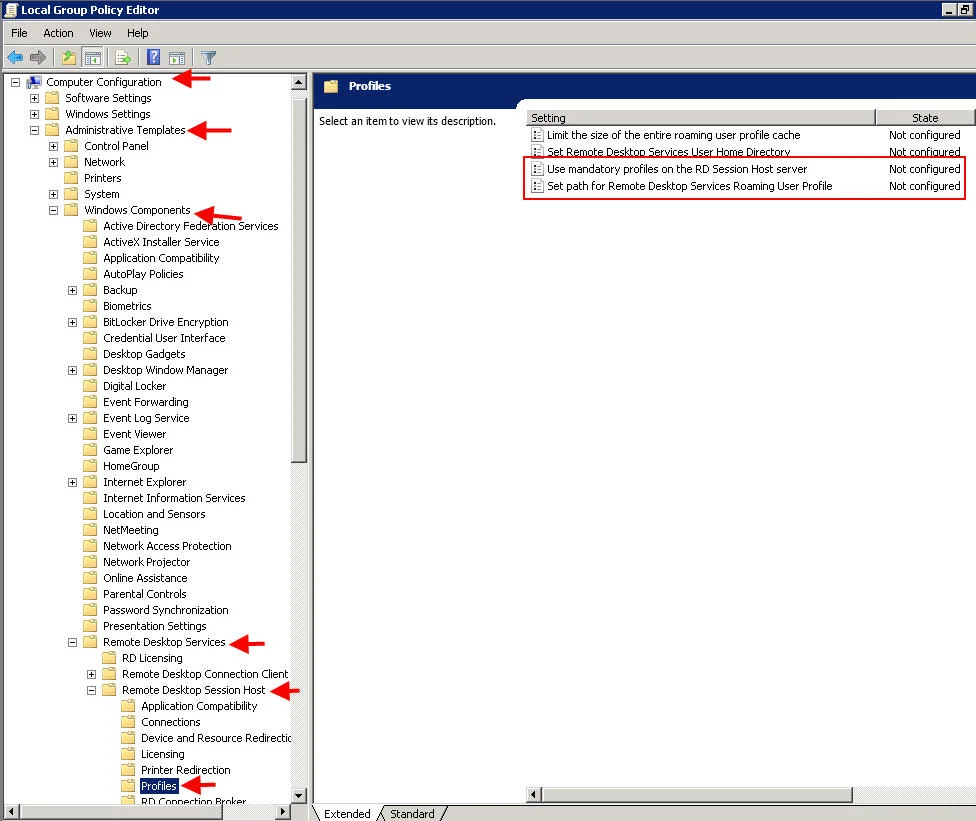Click the Back arrow toolbar icon
The height and width of the screenshot is (821, 976).
[x=15, y=58]
